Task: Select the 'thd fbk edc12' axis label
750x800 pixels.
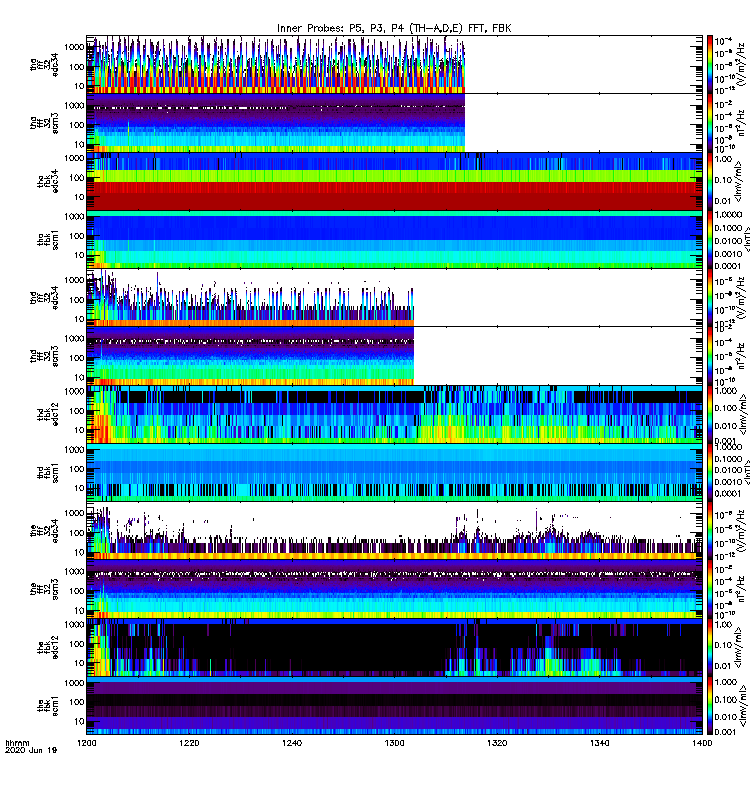Action: click(x=48, y=414)
